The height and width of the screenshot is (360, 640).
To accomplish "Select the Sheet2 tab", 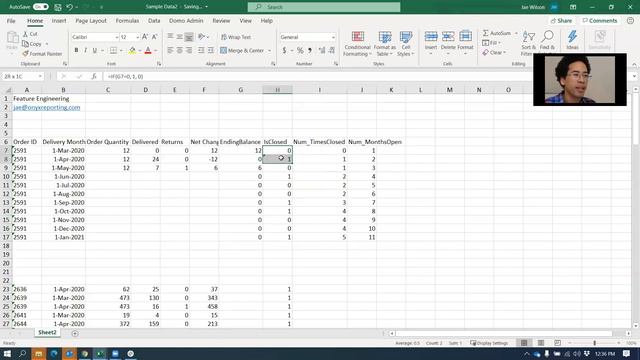I will coord(47,333).
